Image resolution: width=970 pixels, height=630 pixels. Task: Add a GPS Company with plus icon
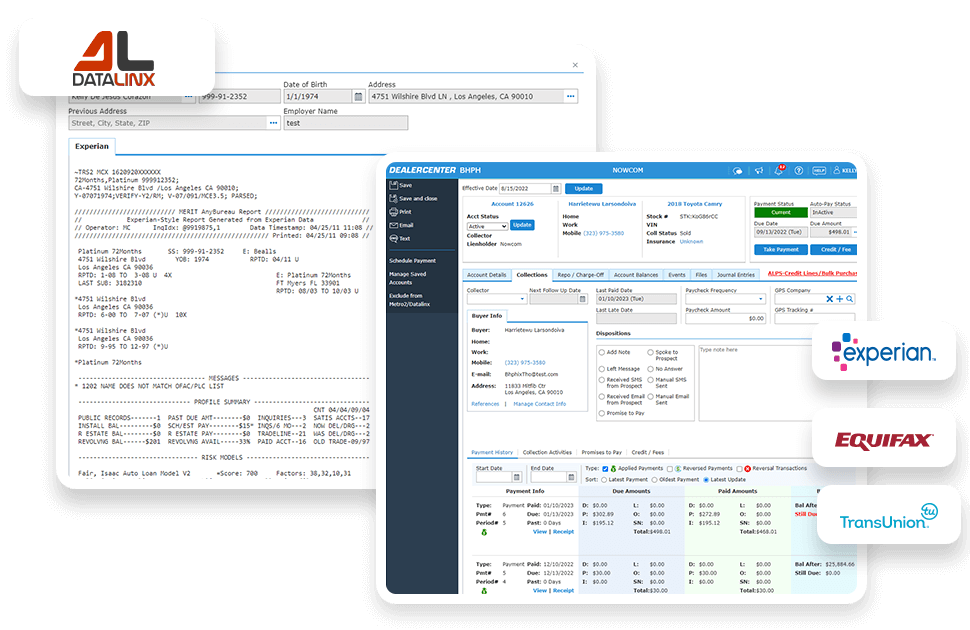coord(839,299)
